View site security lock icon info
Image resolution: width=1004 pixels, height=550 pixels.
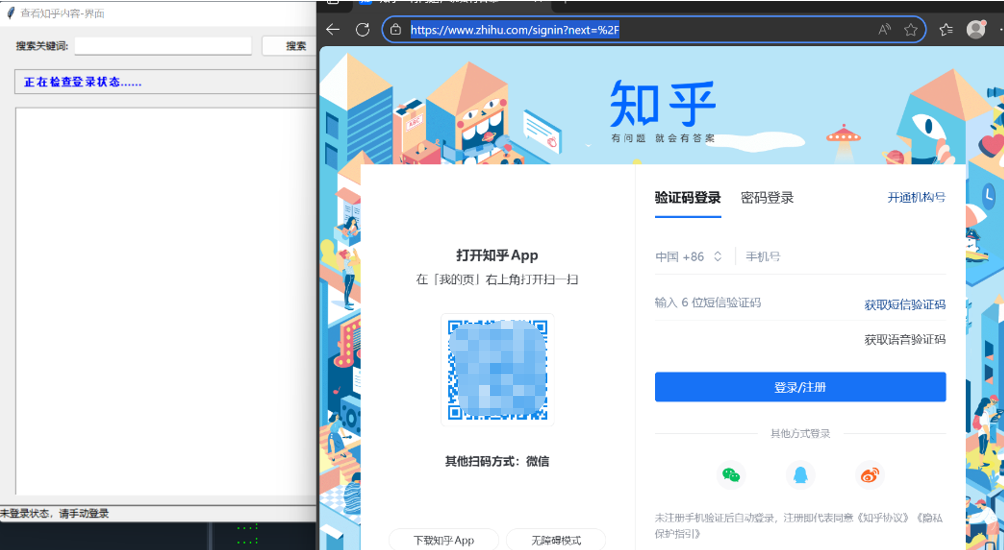tap(396, 29)
